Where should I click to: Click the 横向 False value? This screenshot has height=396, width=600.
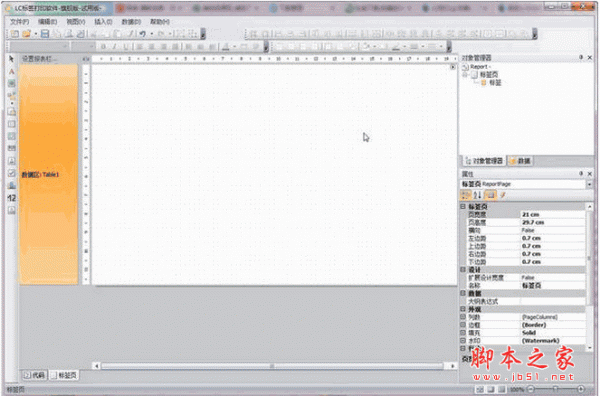(553, 230)
